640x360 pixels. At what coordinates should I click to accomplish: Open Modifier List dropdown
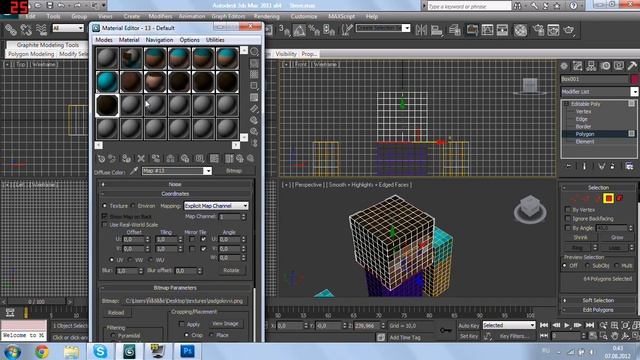click(x=599, y=92)
